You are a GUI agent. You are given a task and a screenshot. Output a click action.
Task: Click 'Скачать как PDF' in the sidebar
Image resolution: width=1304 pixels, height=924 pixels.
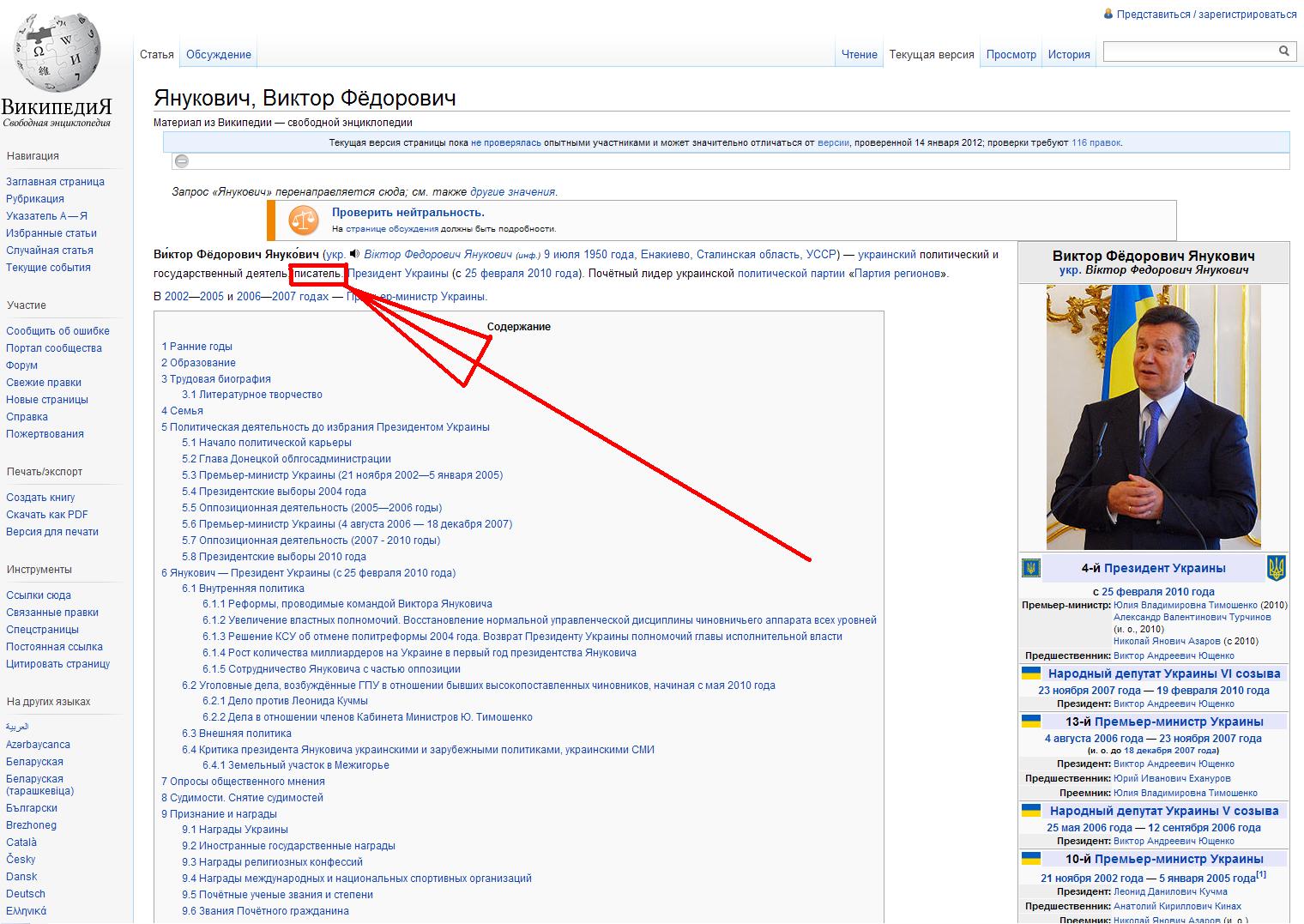(47, 515)
